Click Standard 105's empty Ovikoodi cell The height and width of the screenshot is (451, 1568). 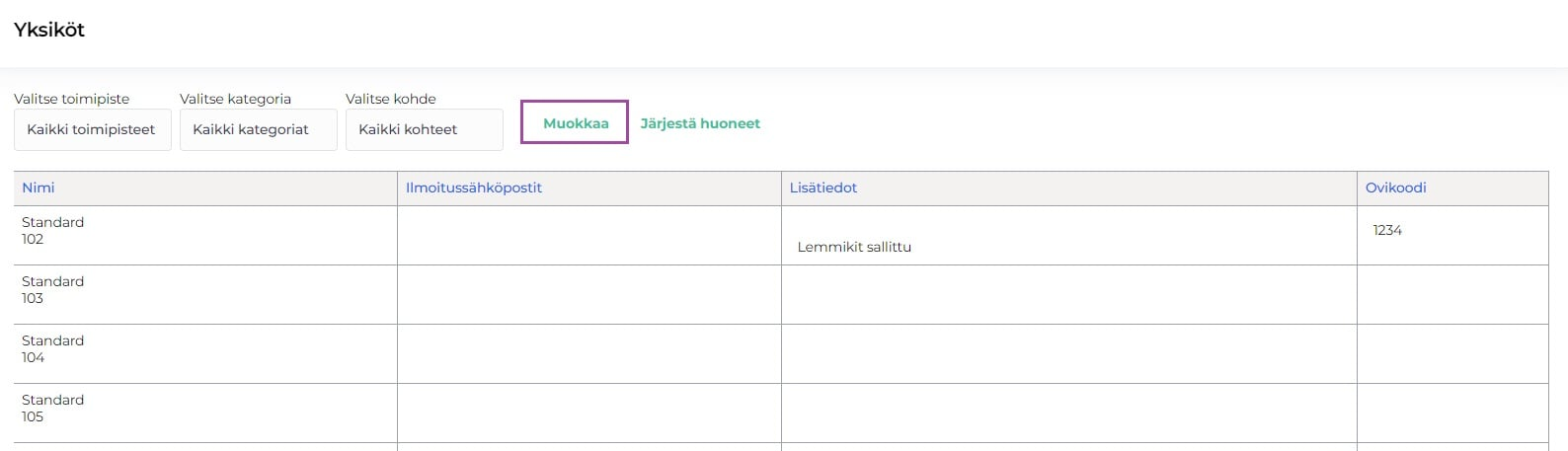tap(1451, 413)
